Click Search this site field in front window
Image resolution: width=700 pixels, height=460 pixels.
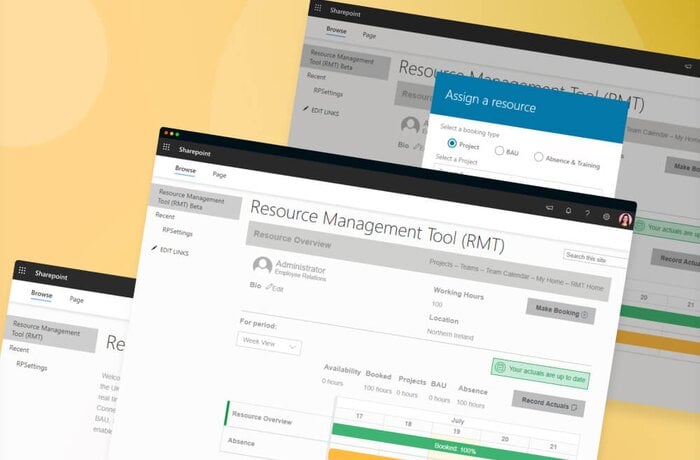coord(595,259)
